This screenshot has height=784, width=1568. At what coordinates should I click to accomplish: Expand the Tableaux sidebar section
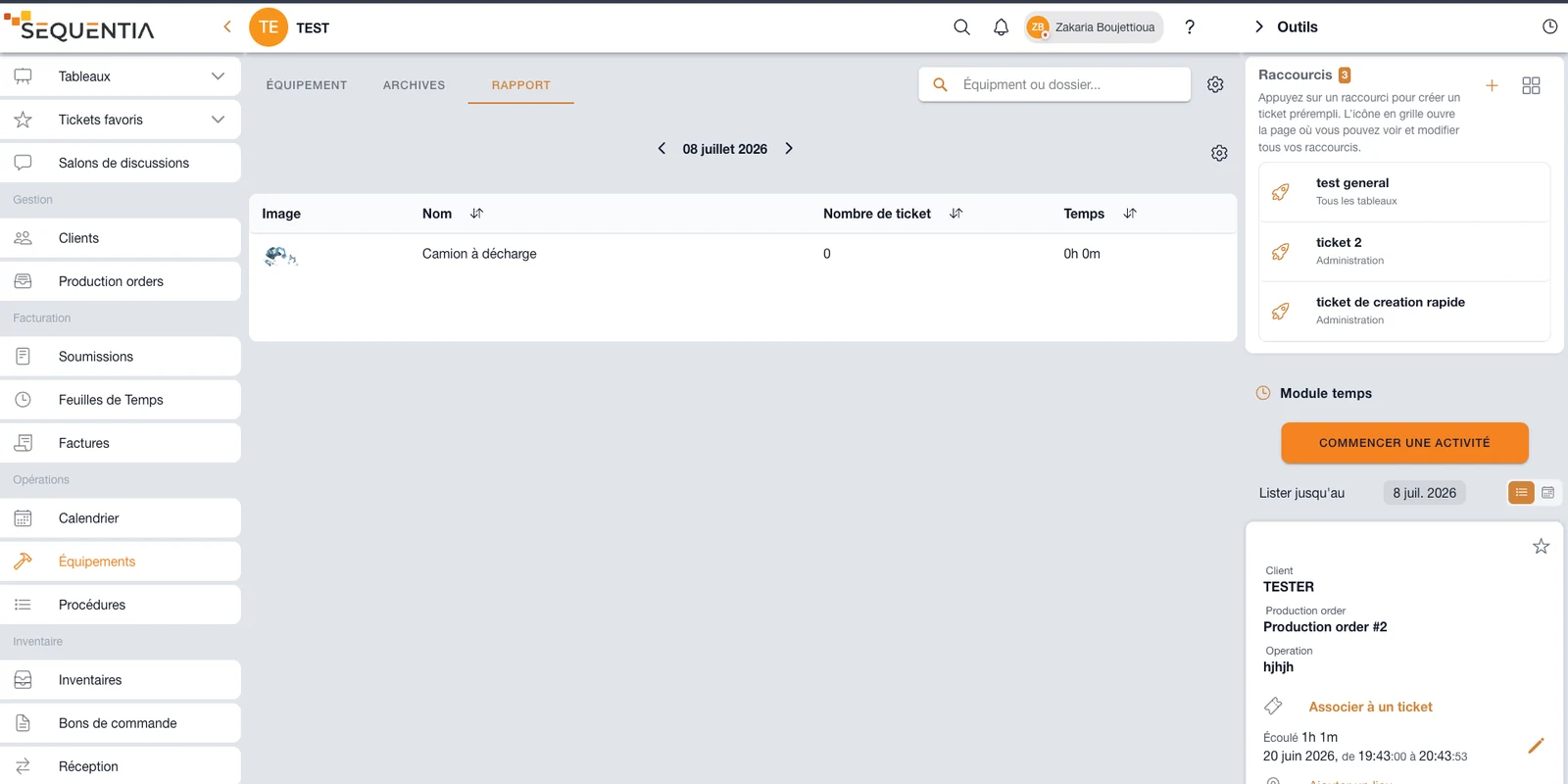pos(121,76)
